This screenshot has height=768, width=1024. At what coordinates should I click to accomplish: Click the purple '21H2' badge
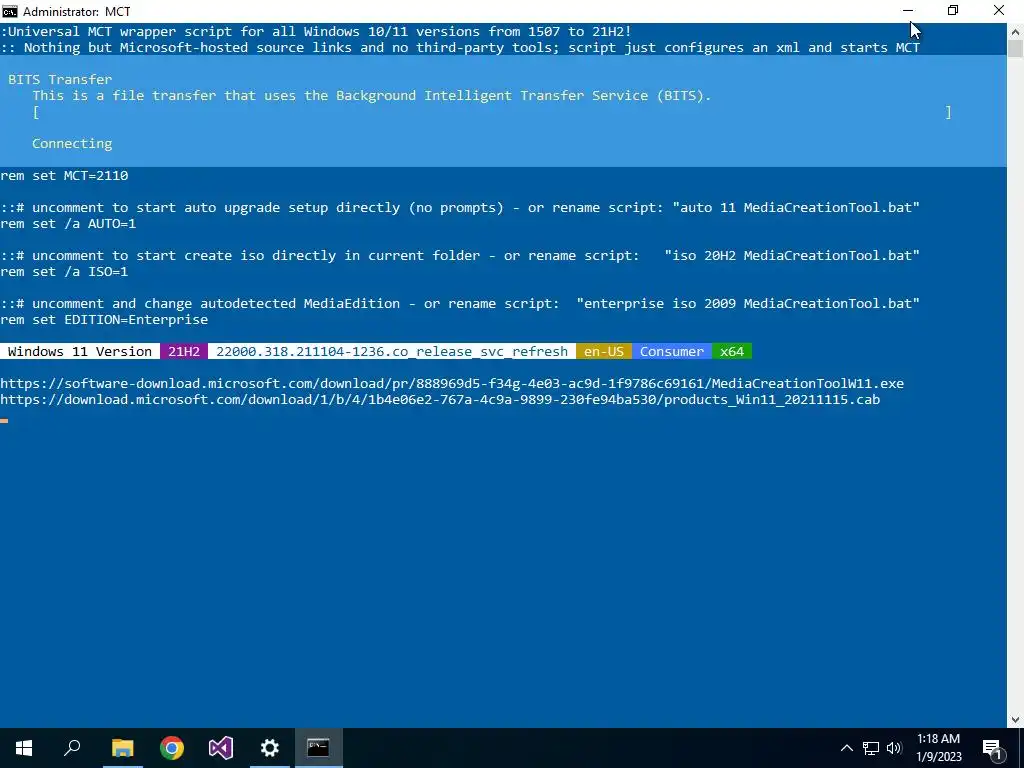[x=184, y=351]
